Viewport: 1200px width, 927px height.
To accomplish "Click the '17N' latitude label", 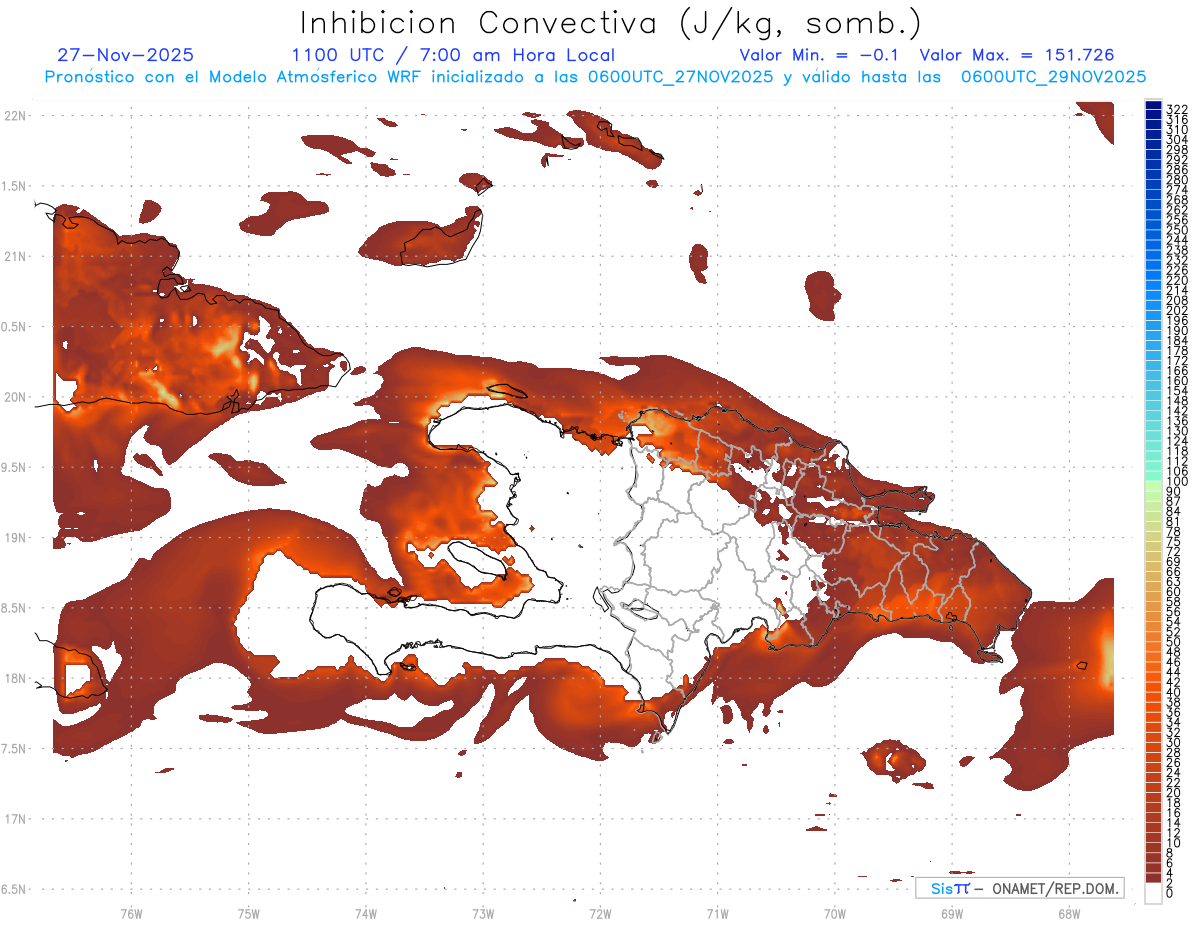I will pos(14,819).
